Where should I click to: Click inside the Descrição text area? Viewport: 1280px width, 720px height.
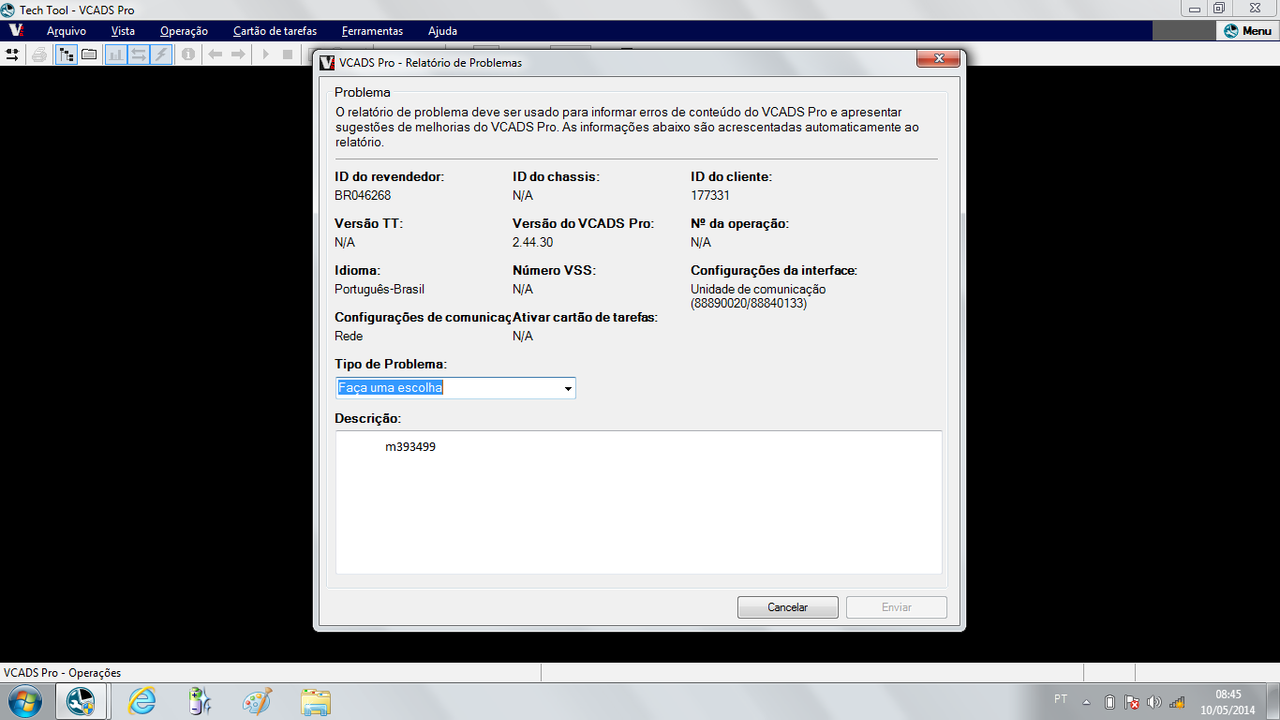pos(638,502)
